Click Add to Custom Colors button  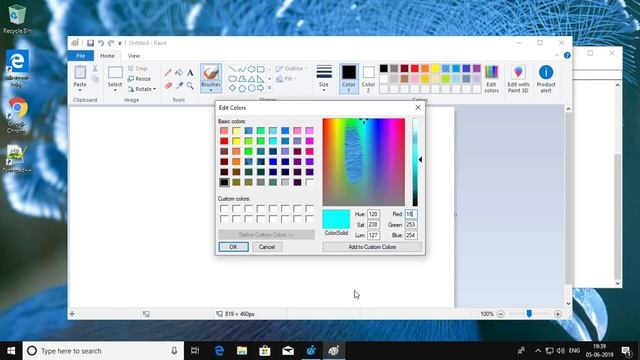(x=372, y=247)
